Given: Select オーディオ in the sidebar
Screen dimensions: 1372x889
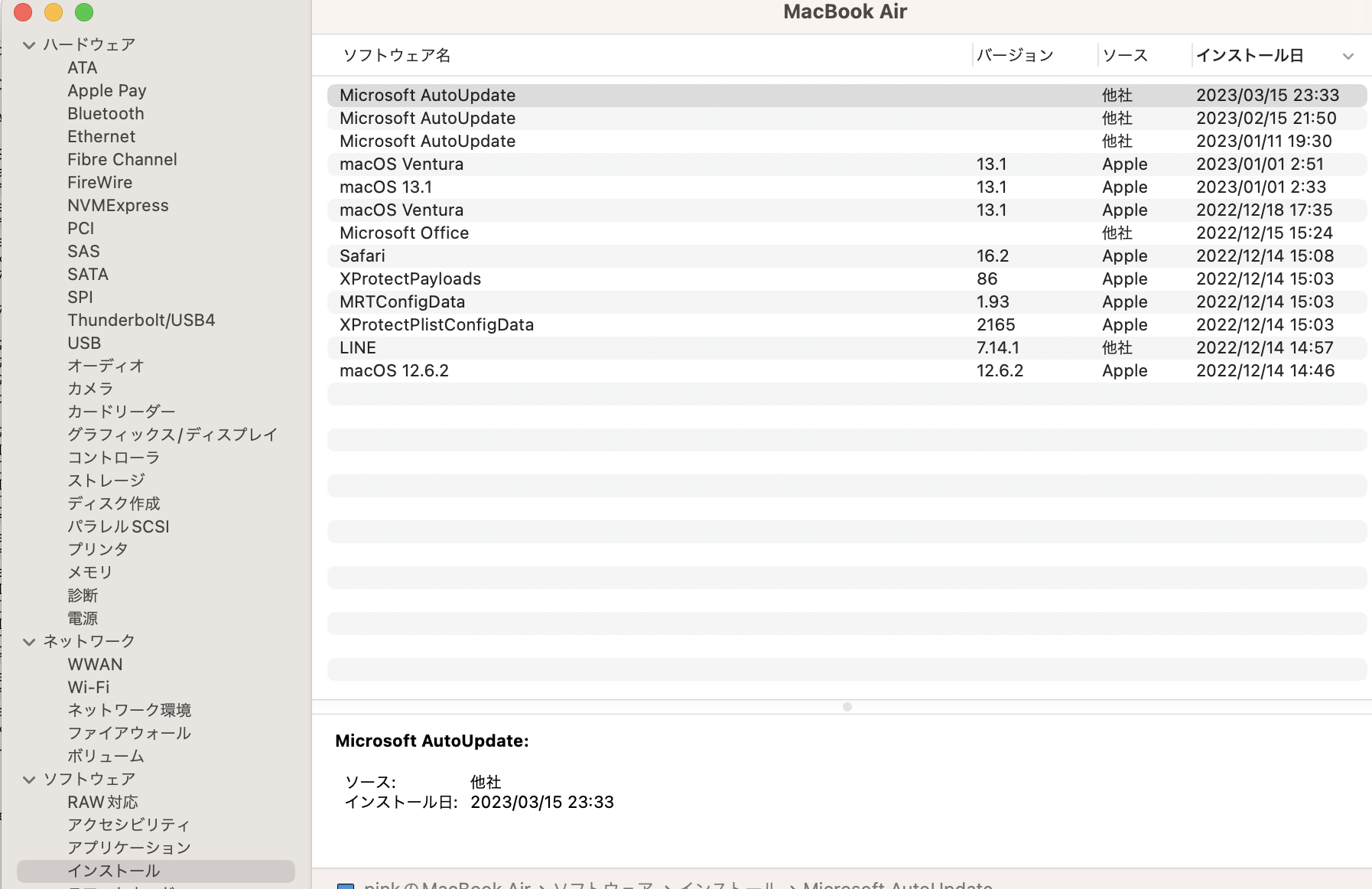Looking at the screenshot, I should pos(106,366).
